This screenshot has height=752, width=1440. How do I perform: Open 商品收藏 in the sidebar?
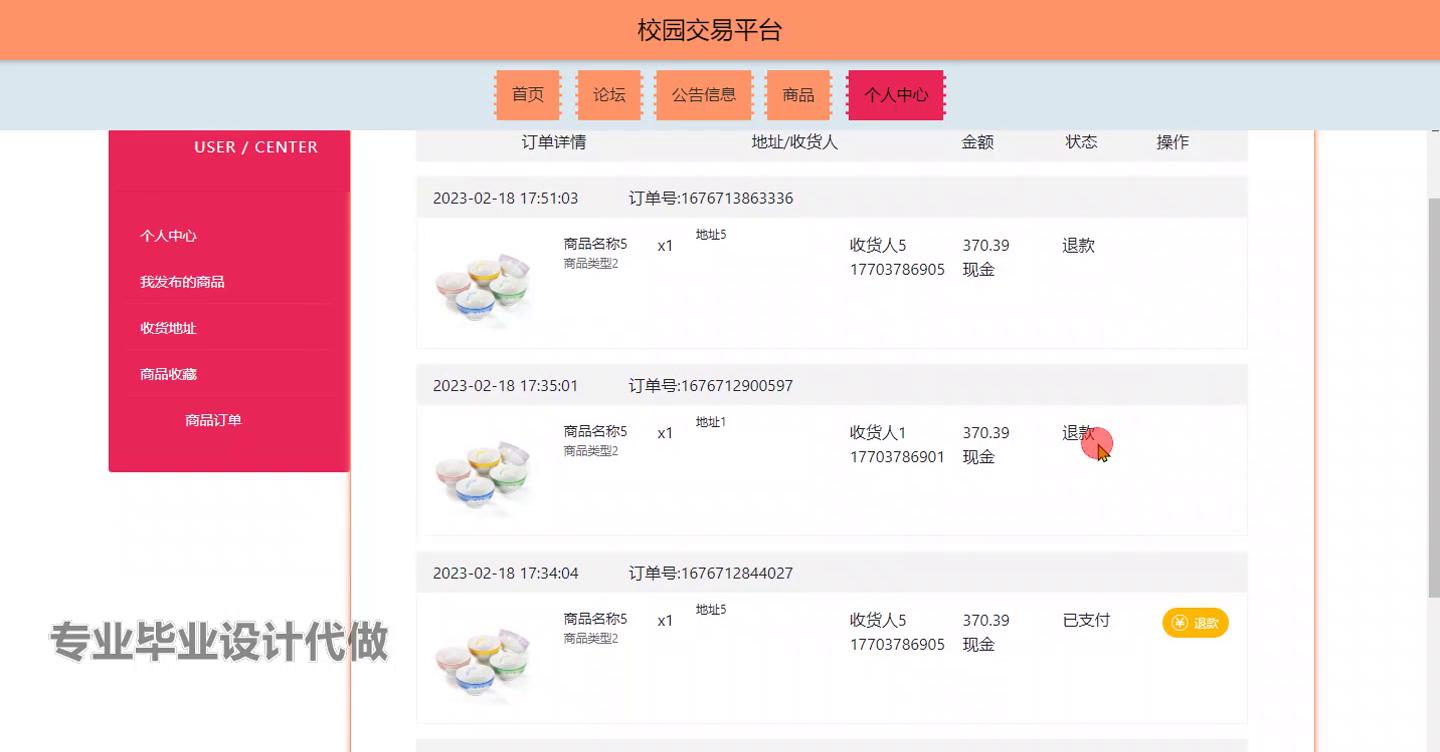coord(168,374)
